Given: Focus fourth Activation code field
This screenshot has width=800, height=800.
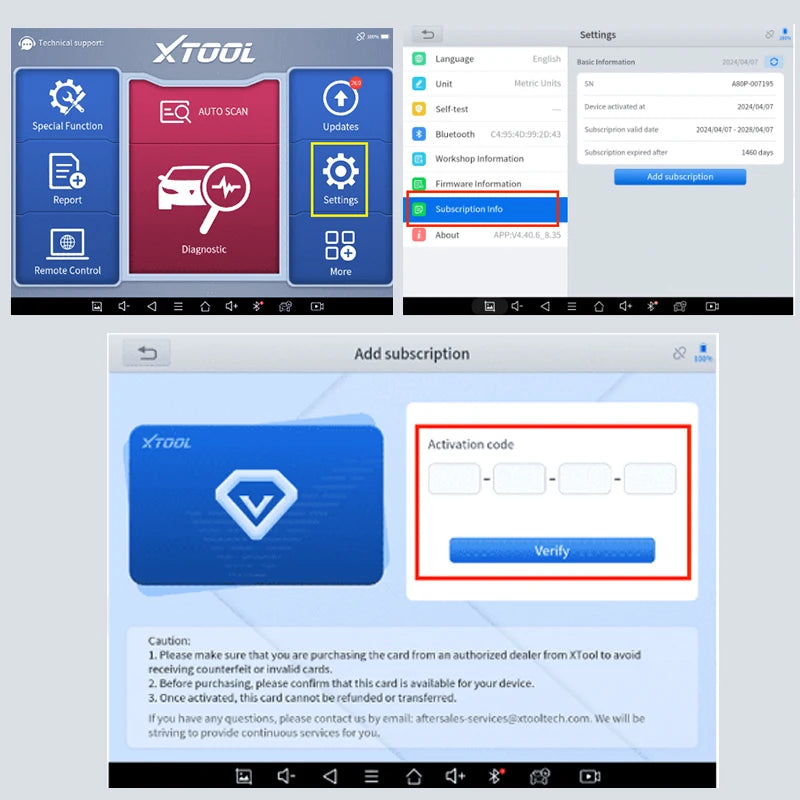Looking at the screenshot, I should click(x=649, y=478).
